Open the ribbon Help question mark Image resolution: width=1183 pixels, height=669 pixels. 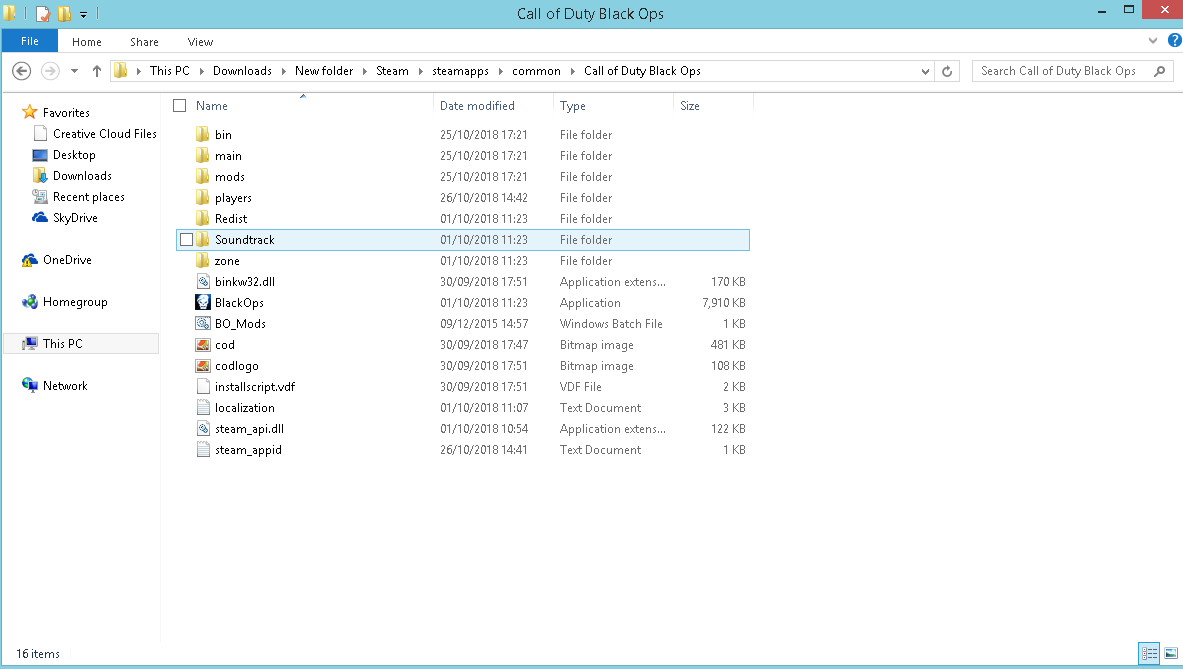[1174, 41]
